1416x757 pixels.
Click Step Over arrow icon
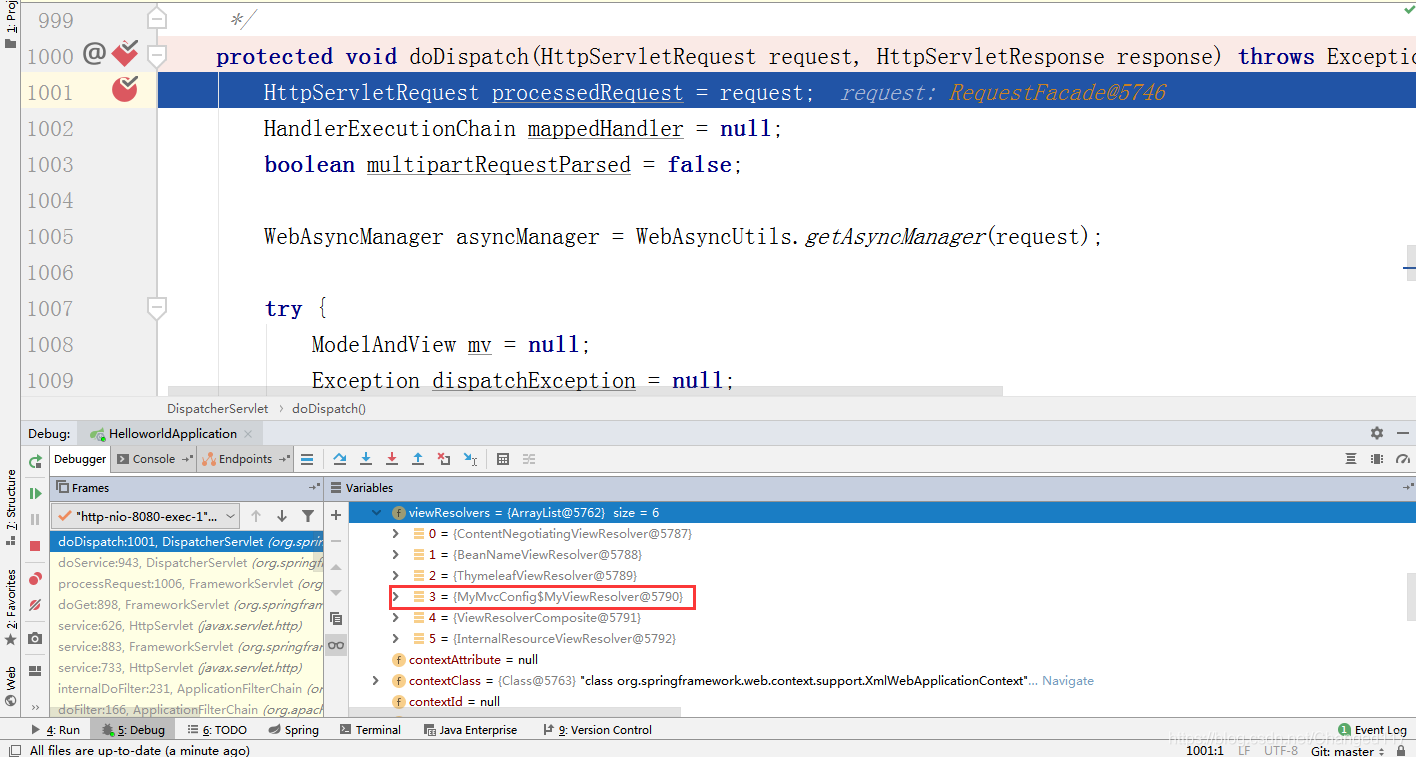click(340, 459)
